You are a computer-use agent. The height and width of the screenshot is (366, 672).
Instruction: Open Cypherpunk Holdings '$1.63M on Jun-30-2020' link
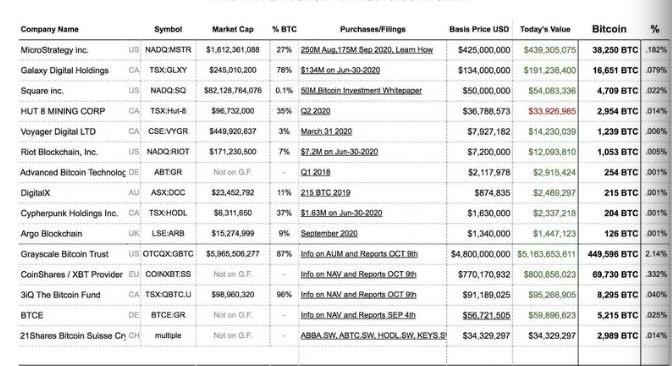pos(341,213)
